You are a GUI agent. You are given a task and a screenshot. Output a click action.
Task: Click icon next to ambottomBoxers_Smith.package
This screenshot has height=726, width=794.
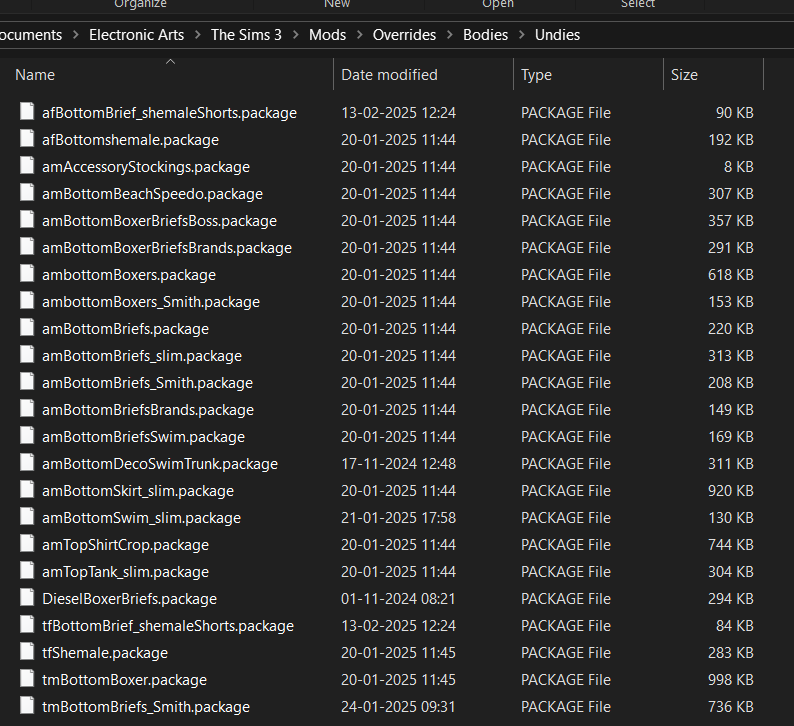27,300
